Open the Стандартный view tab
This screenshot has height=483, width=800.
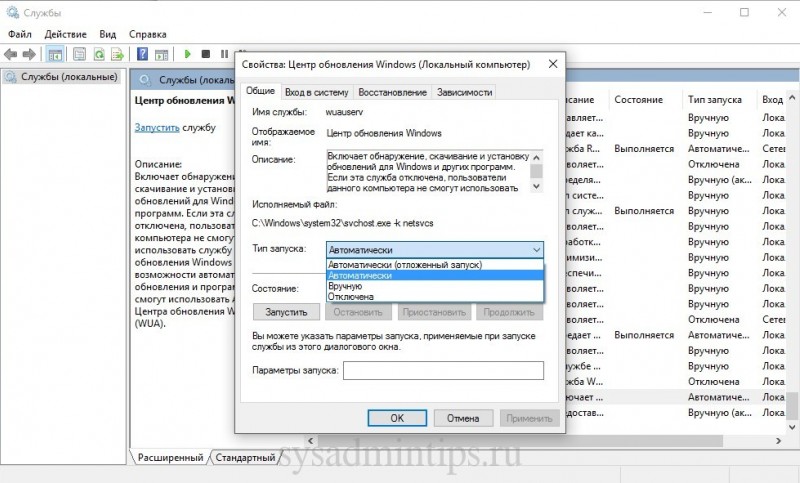tap(245, 457)
